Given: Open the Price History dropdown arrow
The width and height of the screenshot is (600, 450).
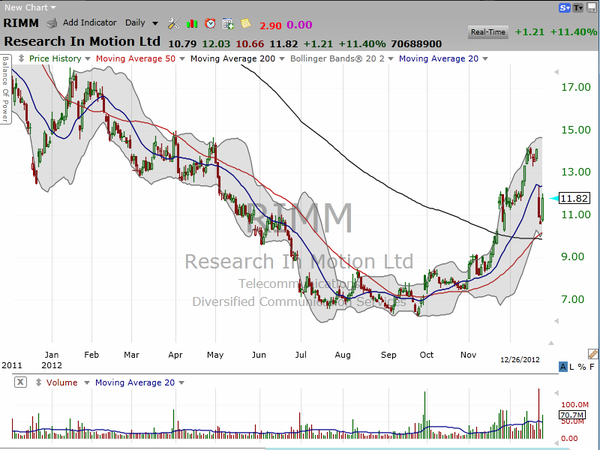Looking at the screenshot, I should click(88, 59).
